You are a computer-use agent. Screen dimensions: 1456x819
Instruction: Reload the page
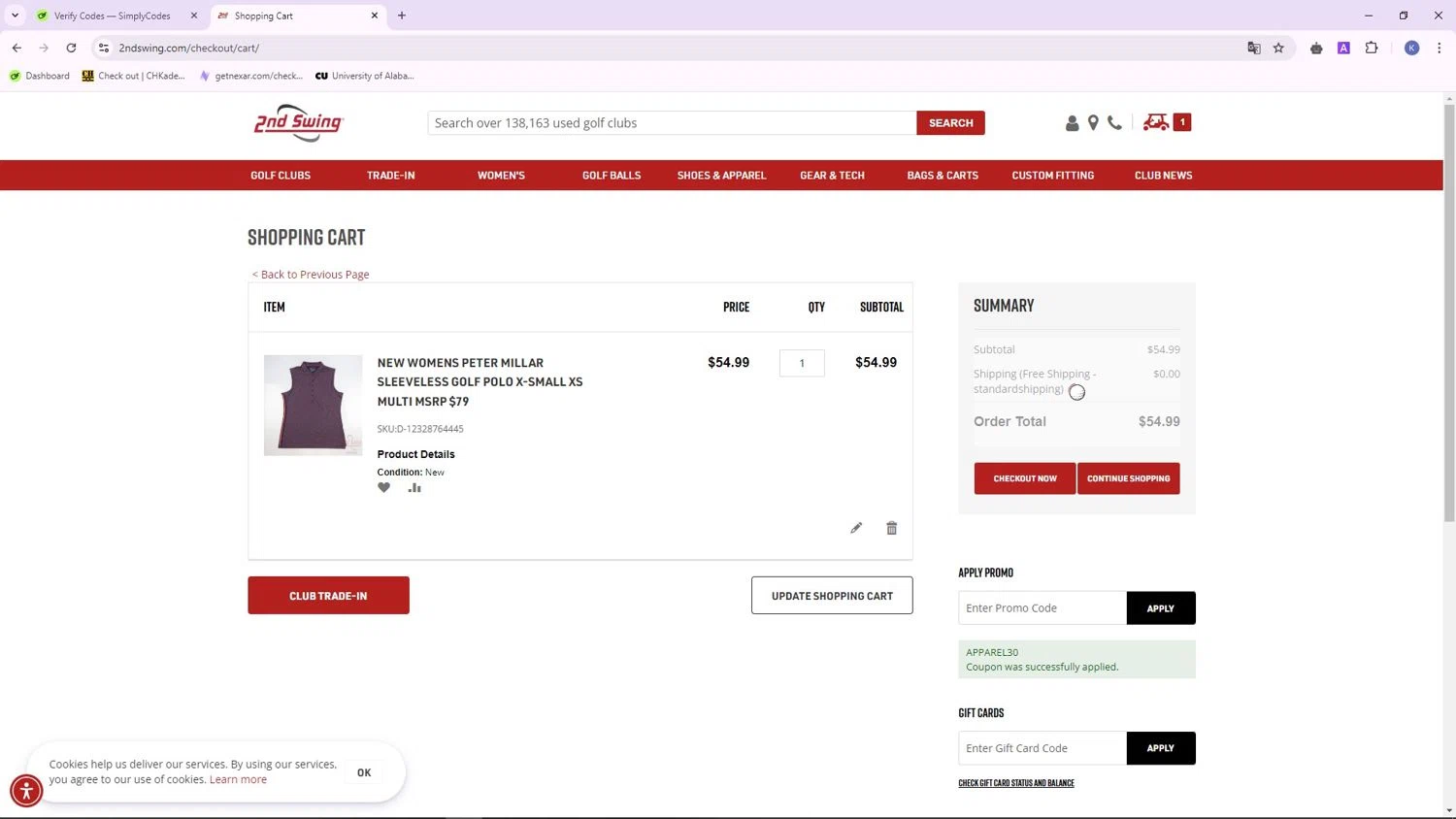(71, 48)
